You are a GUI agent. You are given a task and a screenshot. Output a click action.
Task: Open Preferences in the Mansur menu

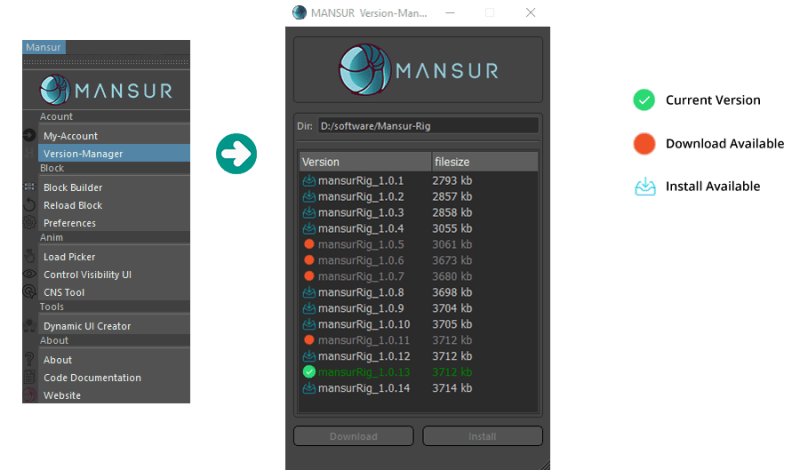(113, 223)
